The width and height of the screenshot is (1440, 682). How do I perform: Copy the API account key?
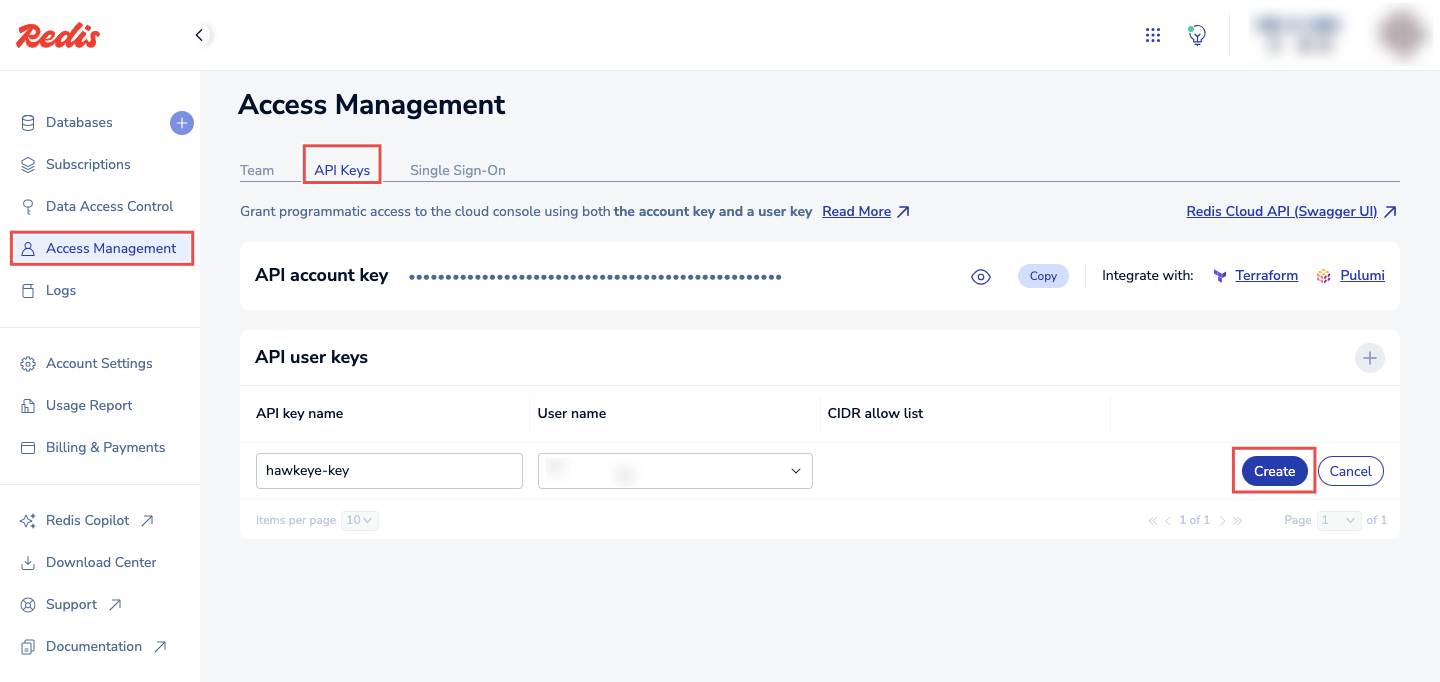(x=1043, y=276)
